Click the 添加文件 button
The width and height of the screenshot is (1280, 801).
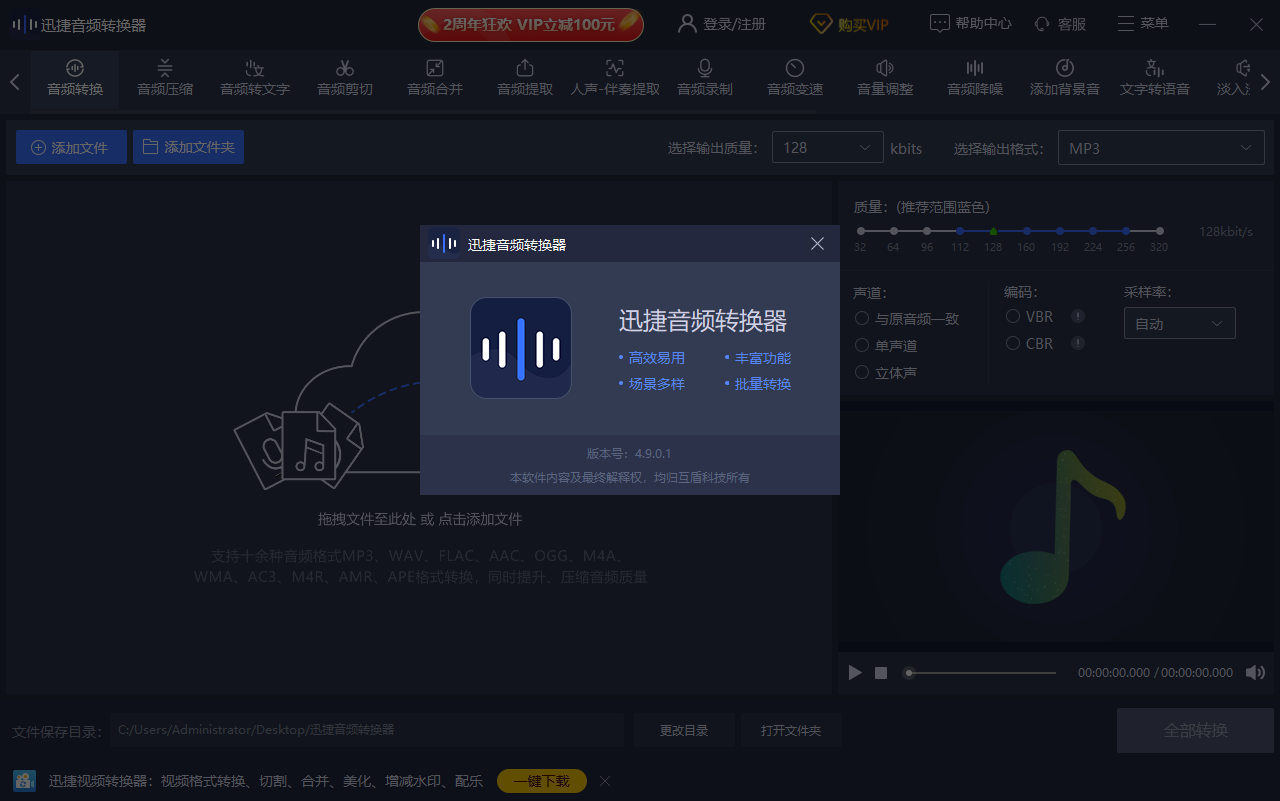click(71, 147)
